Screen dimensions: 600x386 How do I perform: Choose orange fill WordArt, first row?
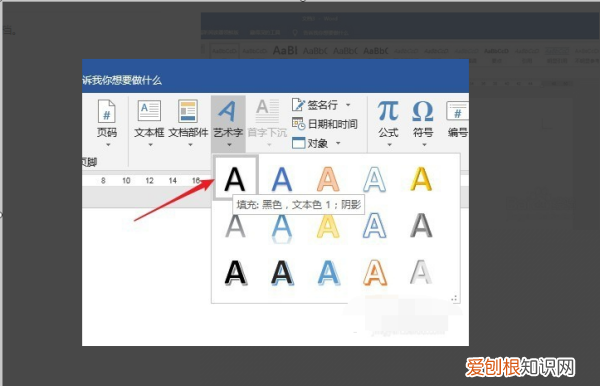tap(328, 179)
